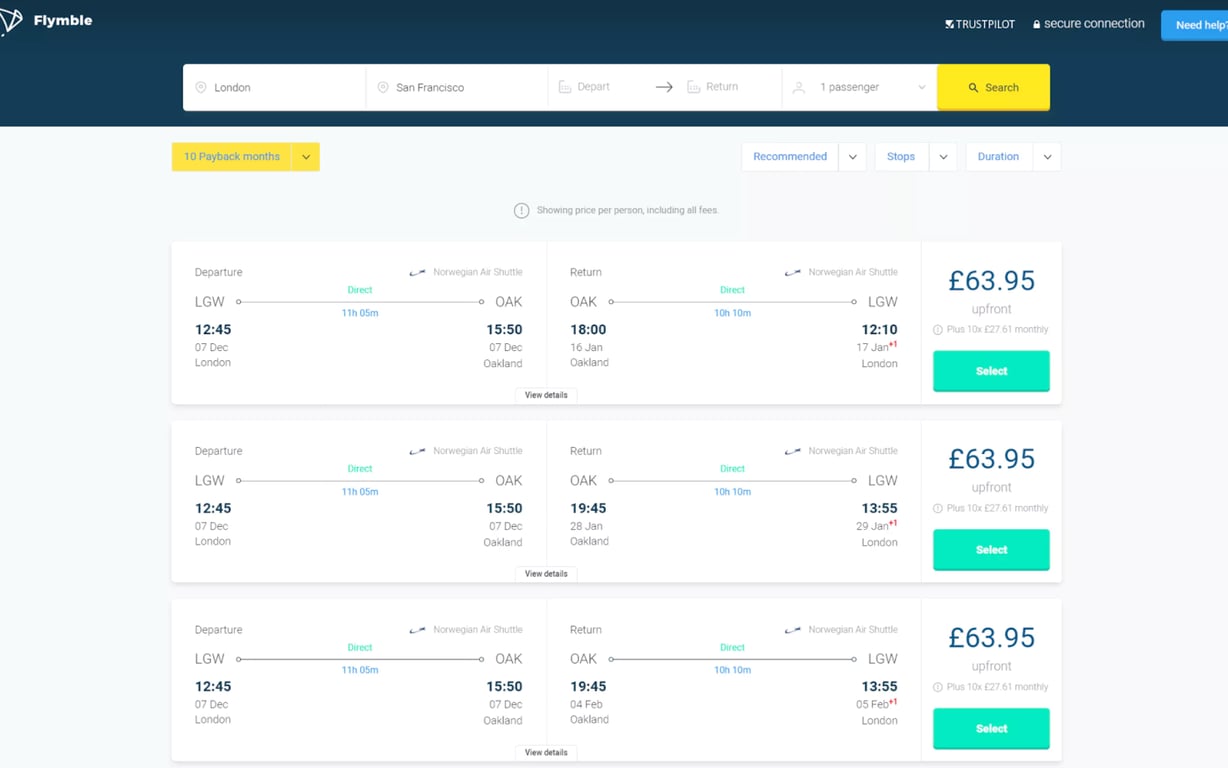View details of the 16 Jan return flight
This screenshot has width=1228, height=768.
pyautogui.click(x=546, y=395)
